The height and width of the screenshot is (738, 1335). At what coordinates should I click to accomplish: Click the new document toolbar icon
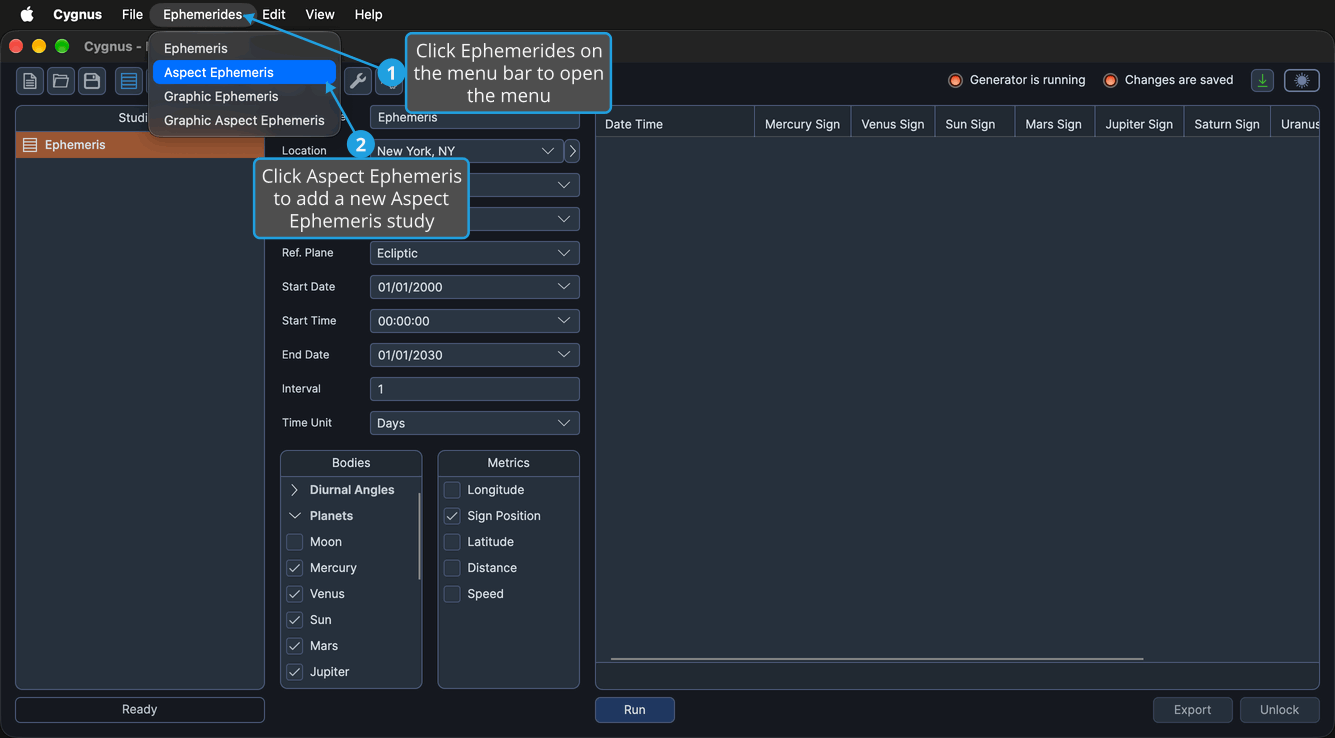pyautogui.click(x=30, y=81)
